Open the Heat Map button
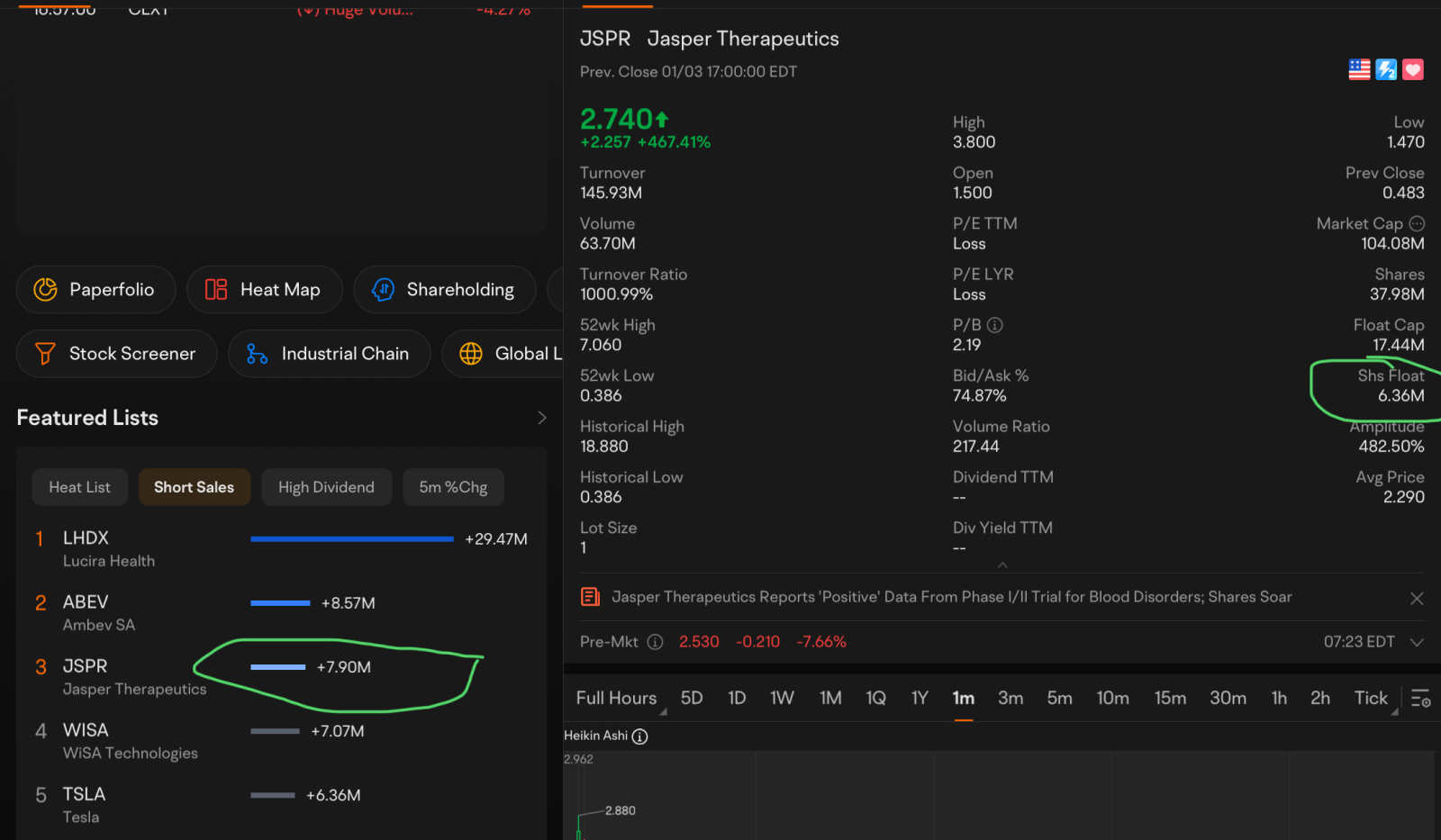The image size is (1441, 840). tap(264, 289)
